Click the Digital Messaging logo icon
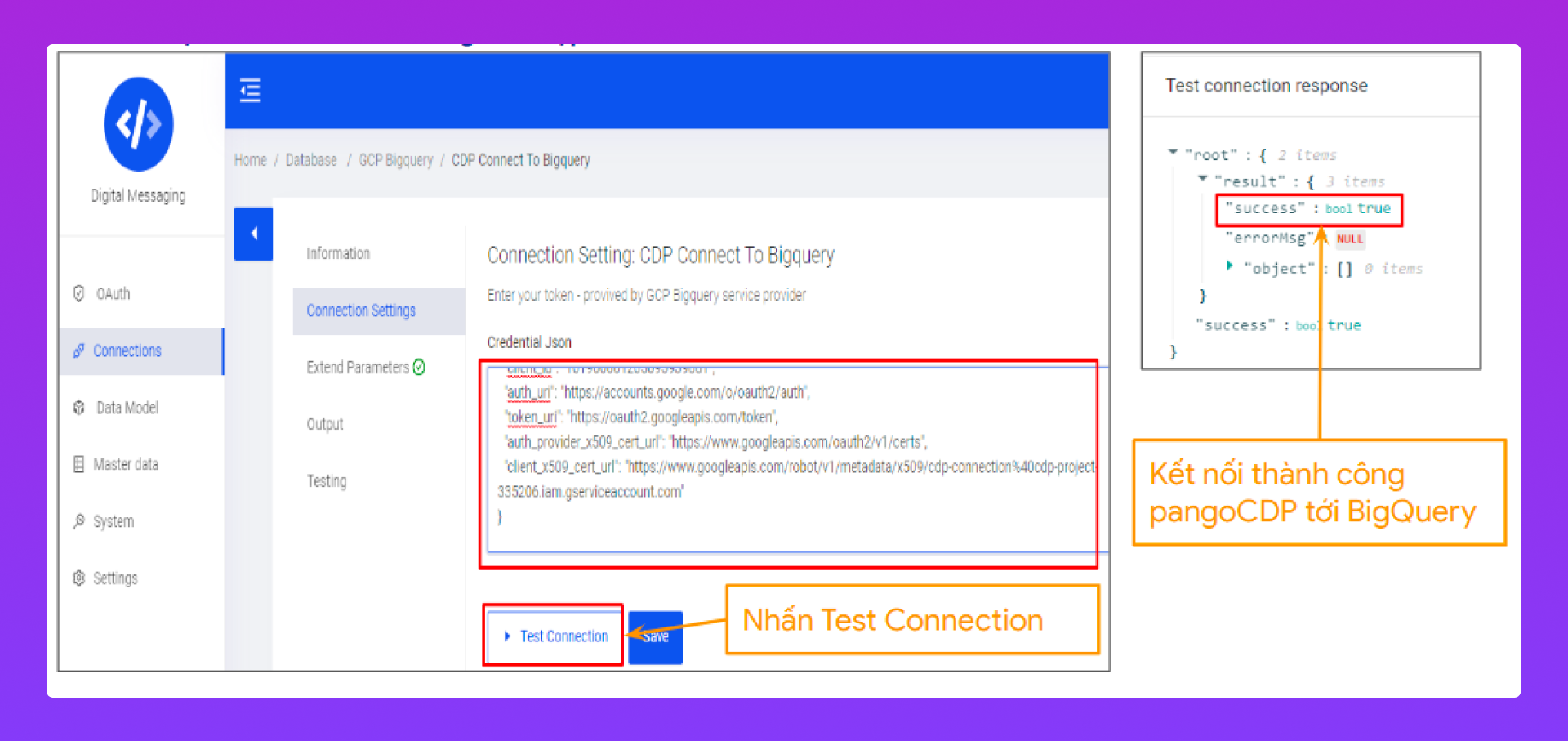1568x741 pixels. coord(138,124)
